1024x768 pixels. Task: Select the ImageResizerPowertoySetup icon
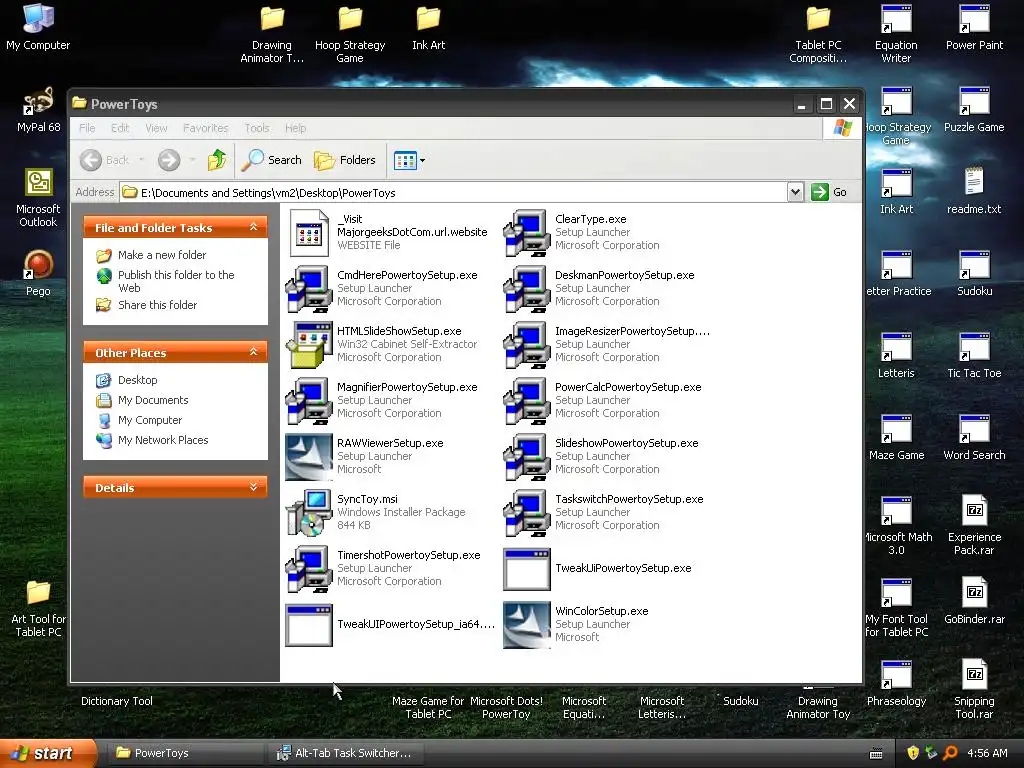tap(526, 345)
